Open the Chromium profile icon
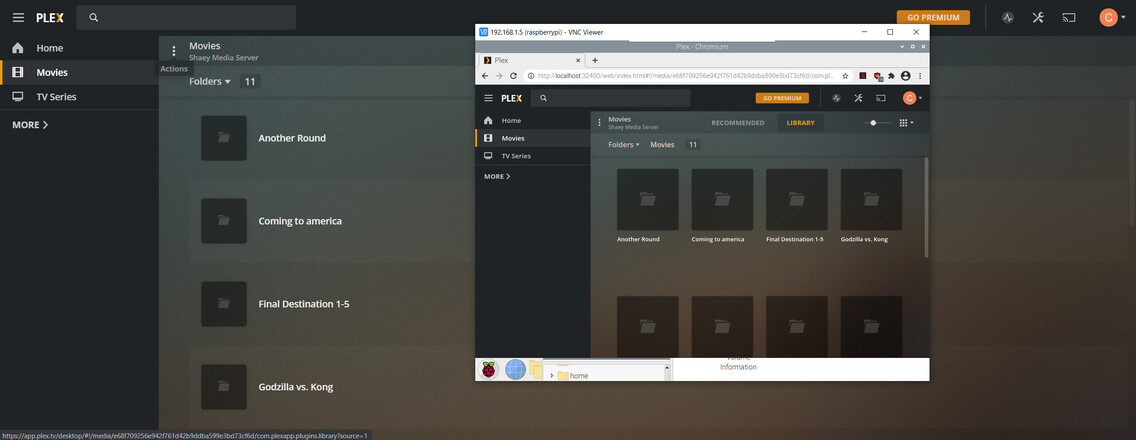The height and width of the screenshot is (440, 1136). 905,75
